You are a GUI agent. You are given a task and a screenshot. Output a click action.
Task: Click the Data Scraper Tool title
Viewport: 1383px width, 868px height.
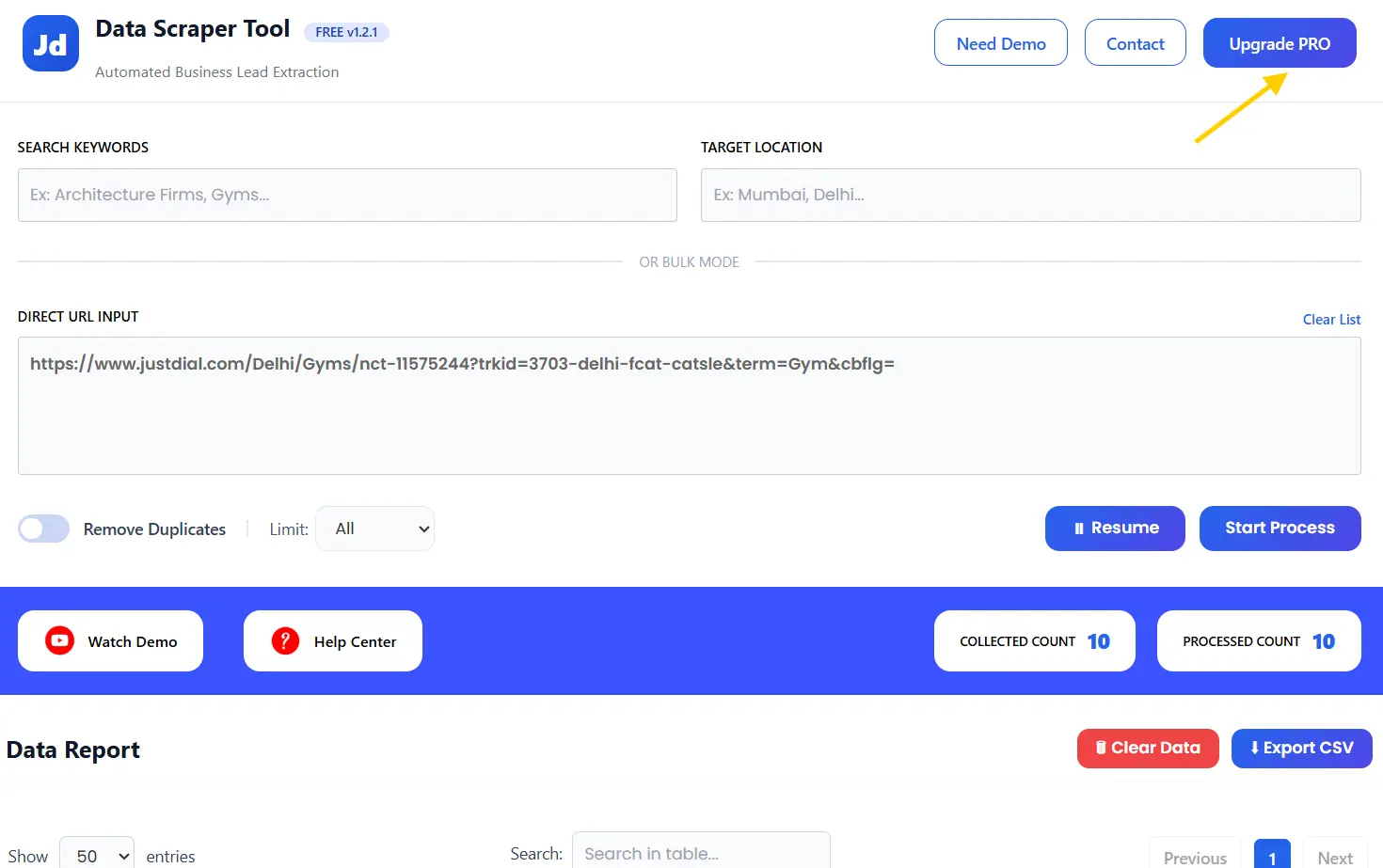[x=193, y=29]
